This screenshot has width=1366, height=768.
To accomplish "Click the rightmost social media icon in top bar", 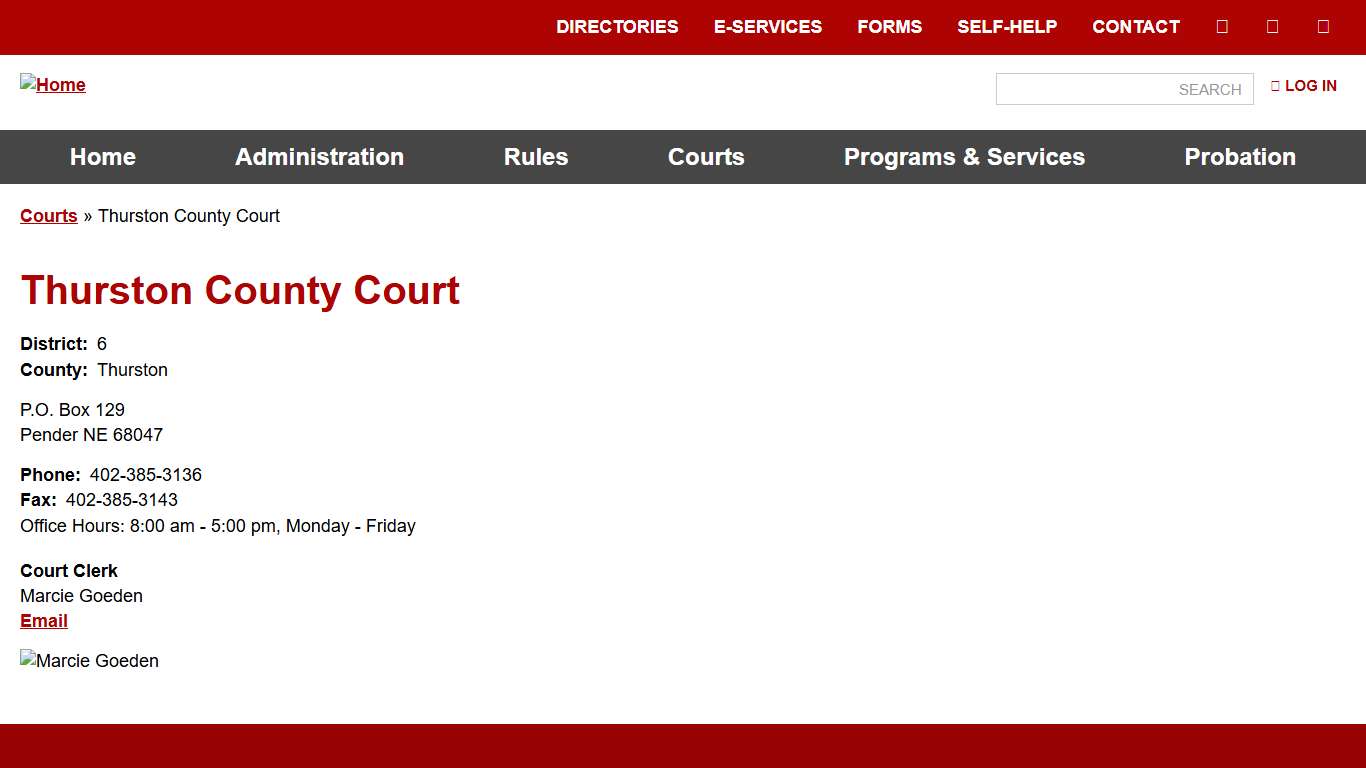I will tap(1323, 26).
